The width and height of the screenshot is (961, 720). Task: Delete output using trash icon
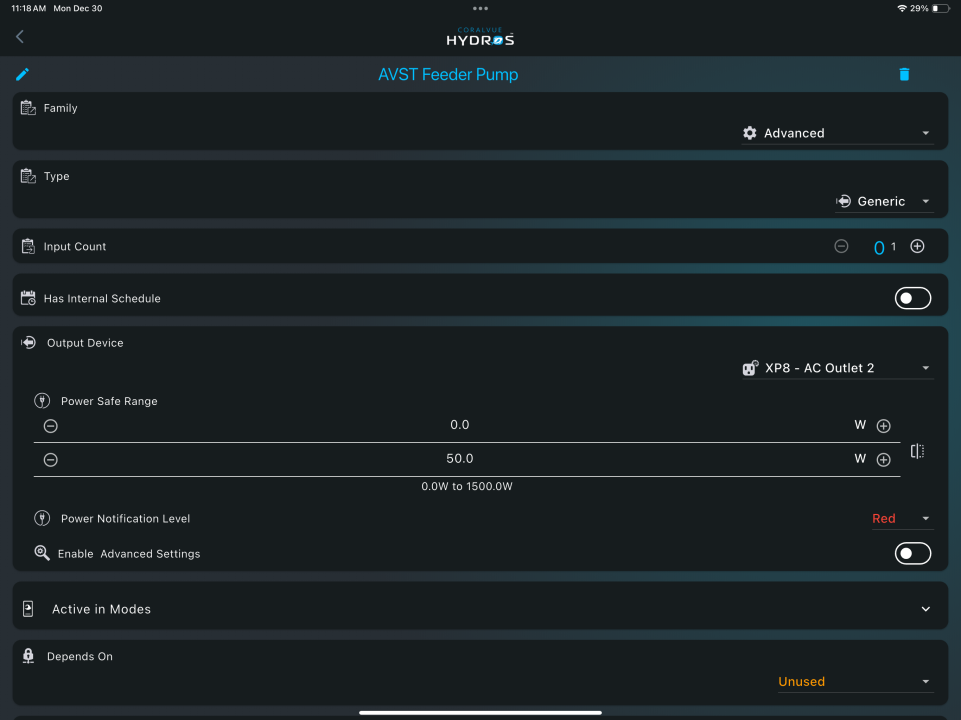pos(904,74)
